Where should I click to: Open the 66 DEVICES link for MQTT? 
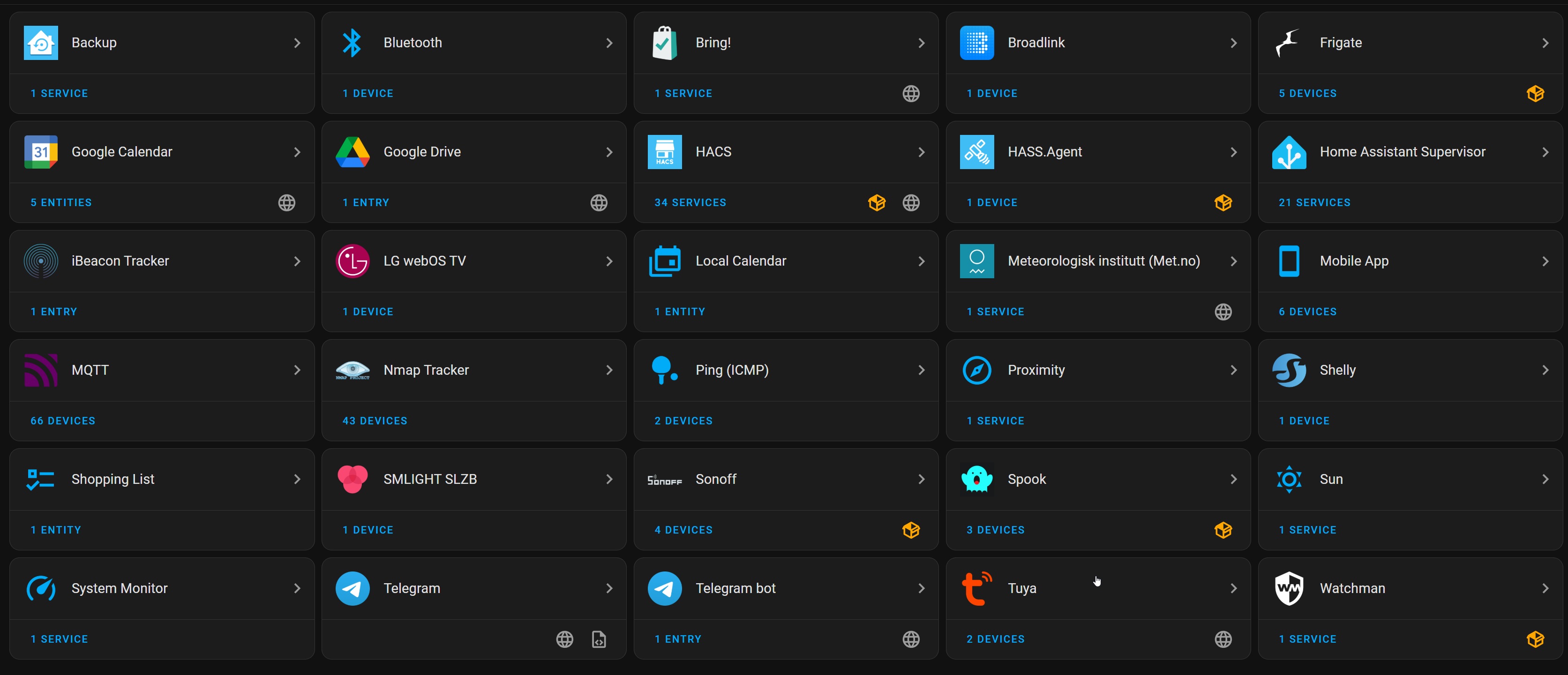(63, 421)
